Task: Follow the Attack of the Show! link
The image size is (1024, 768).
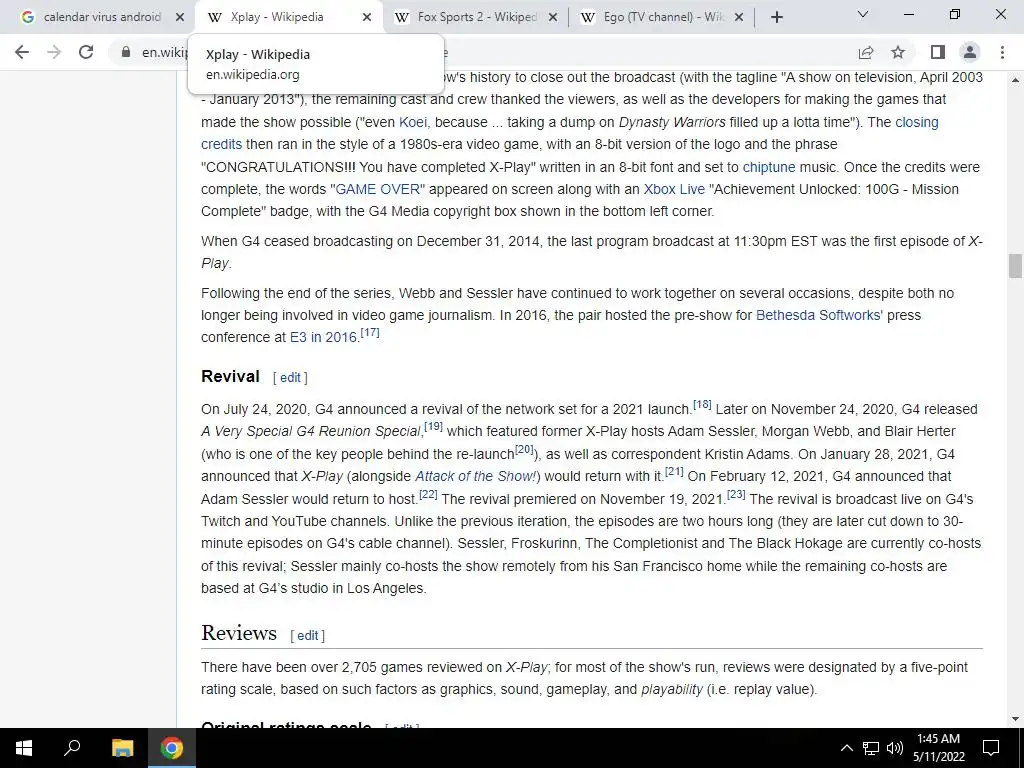Action: 475,476
